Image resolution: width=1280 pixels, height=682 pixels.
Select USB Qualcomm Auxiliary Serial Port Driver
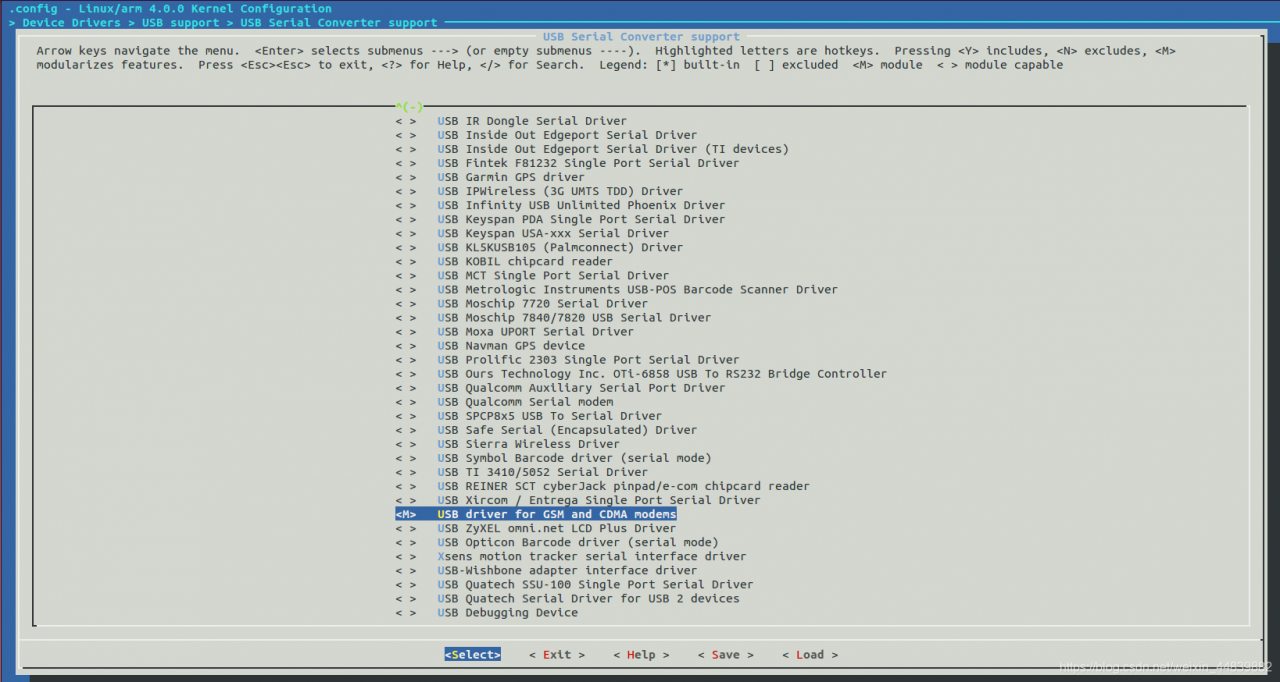(x=581, y=388)
